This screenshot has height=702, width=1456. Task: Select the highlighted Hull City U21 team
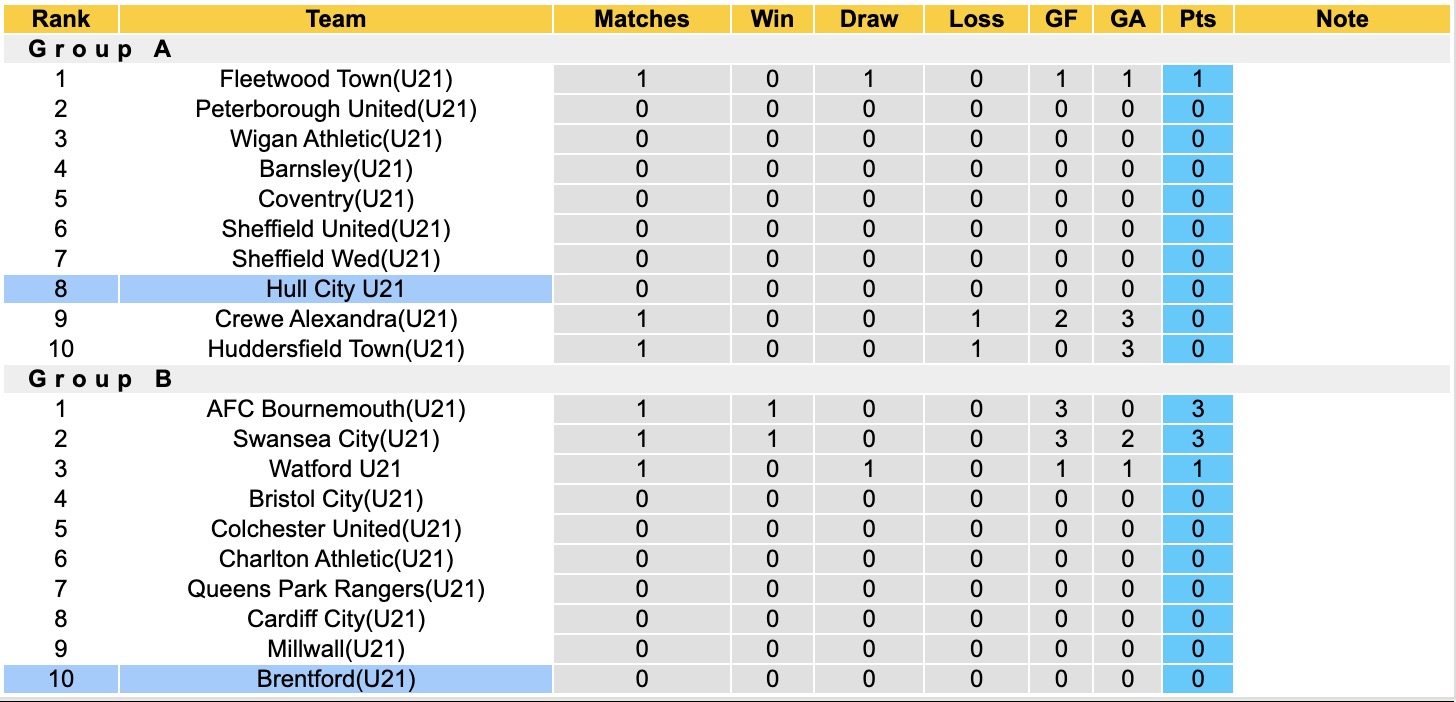336,289
